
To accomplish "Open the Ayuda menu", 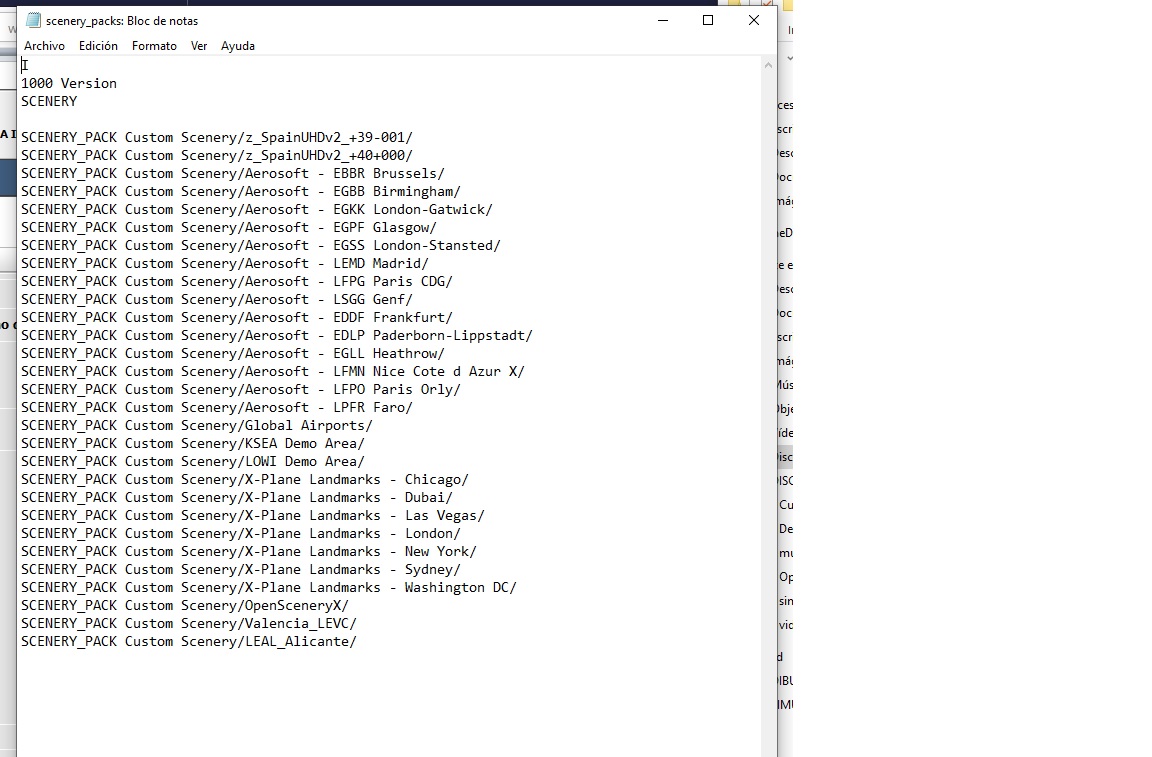I will pyautogui.click(x=238, y=46).
